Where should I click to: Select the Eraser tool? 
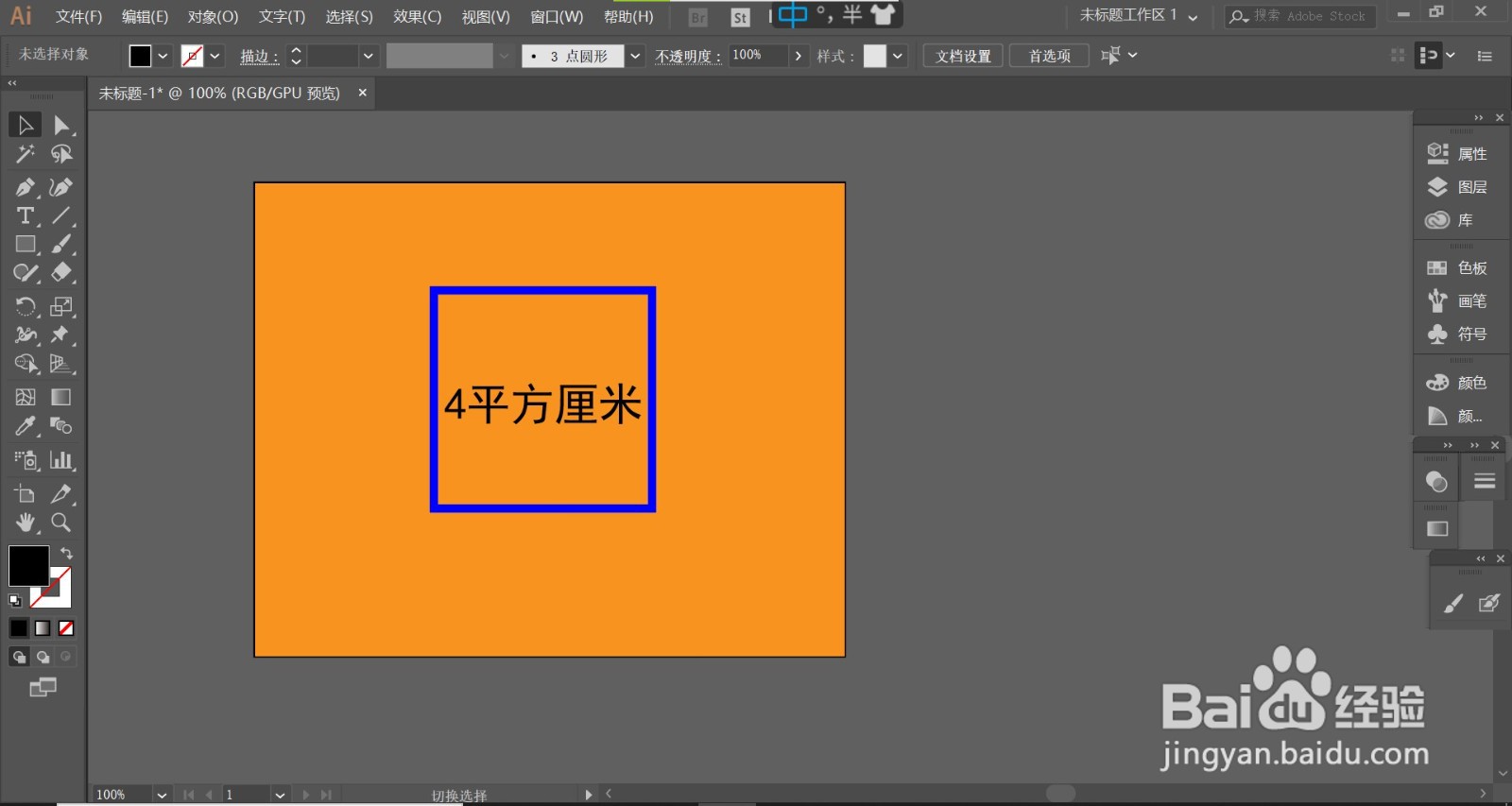[61, 273]
